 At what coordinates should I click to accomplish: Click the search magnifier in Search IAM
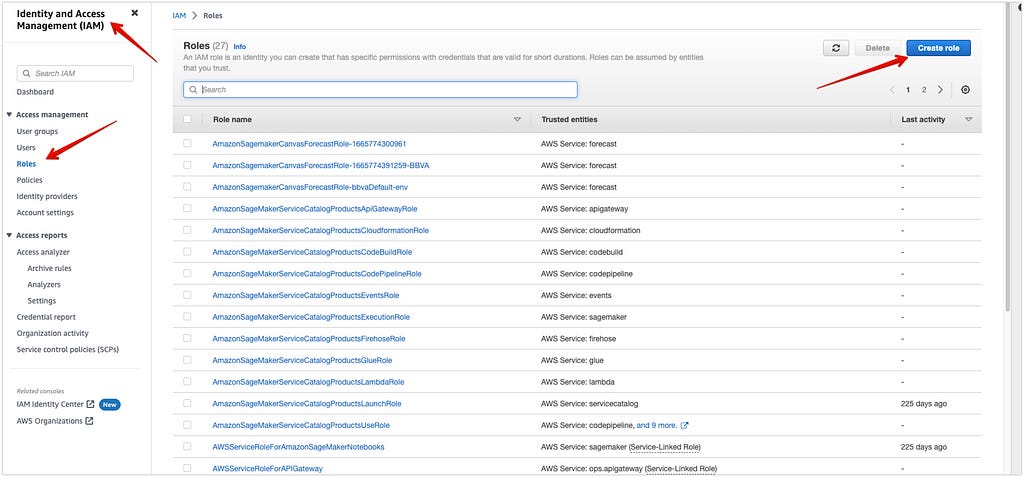pyautogui.click(x=27, y=74)
